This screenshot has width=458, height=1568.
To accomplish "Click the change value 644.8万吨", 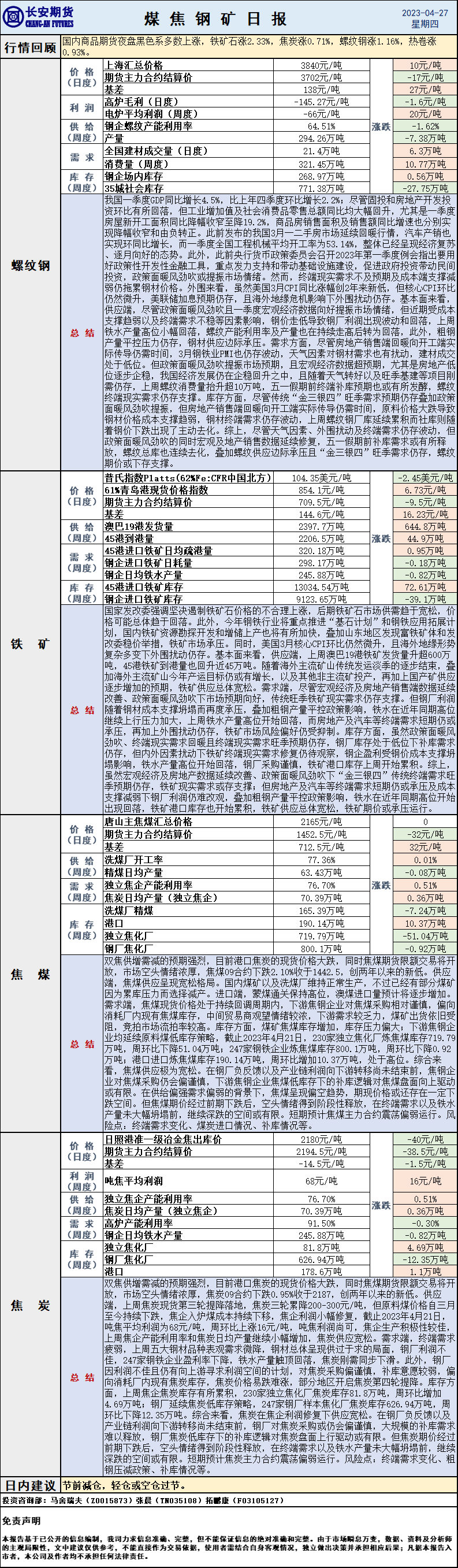I will click(425, 526).
